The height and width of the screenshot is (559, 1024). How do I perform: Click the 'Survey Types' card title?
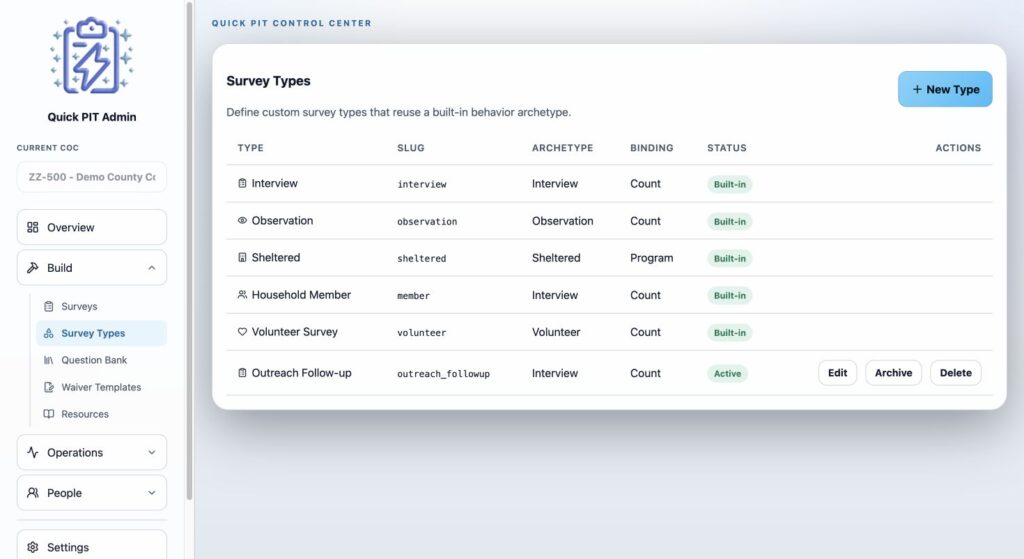click(268, 81)
